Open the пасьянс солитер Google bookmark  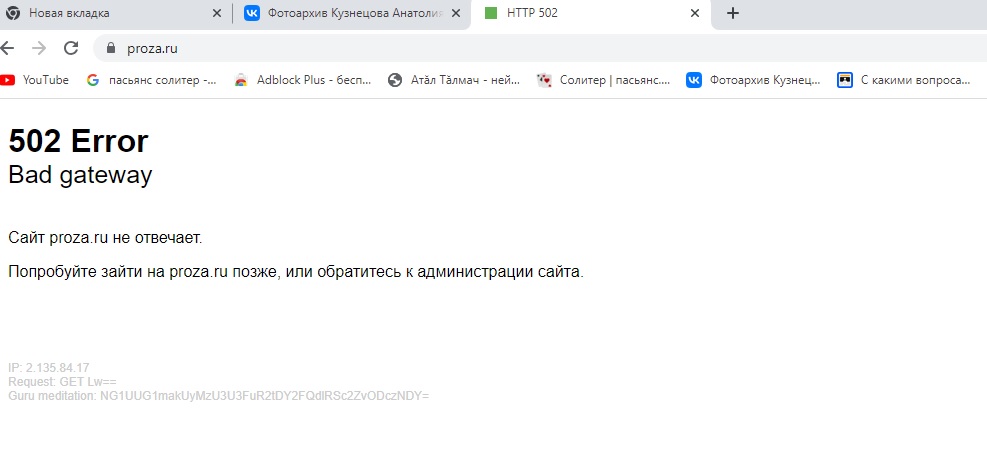click(152, 80)
